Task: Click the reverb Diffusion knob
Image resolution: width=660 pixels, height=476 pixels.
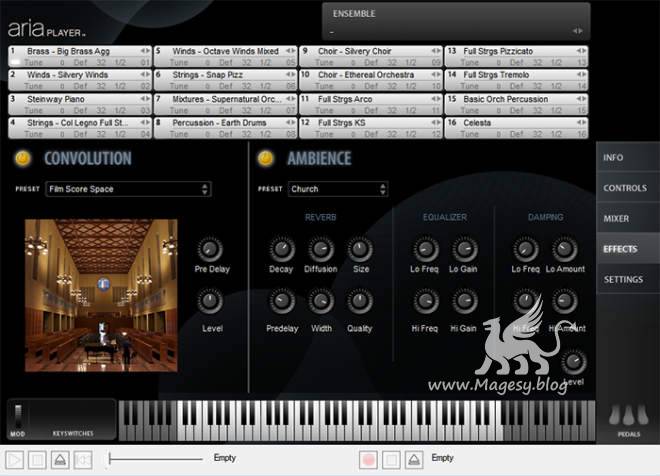Action: point(321,249)
